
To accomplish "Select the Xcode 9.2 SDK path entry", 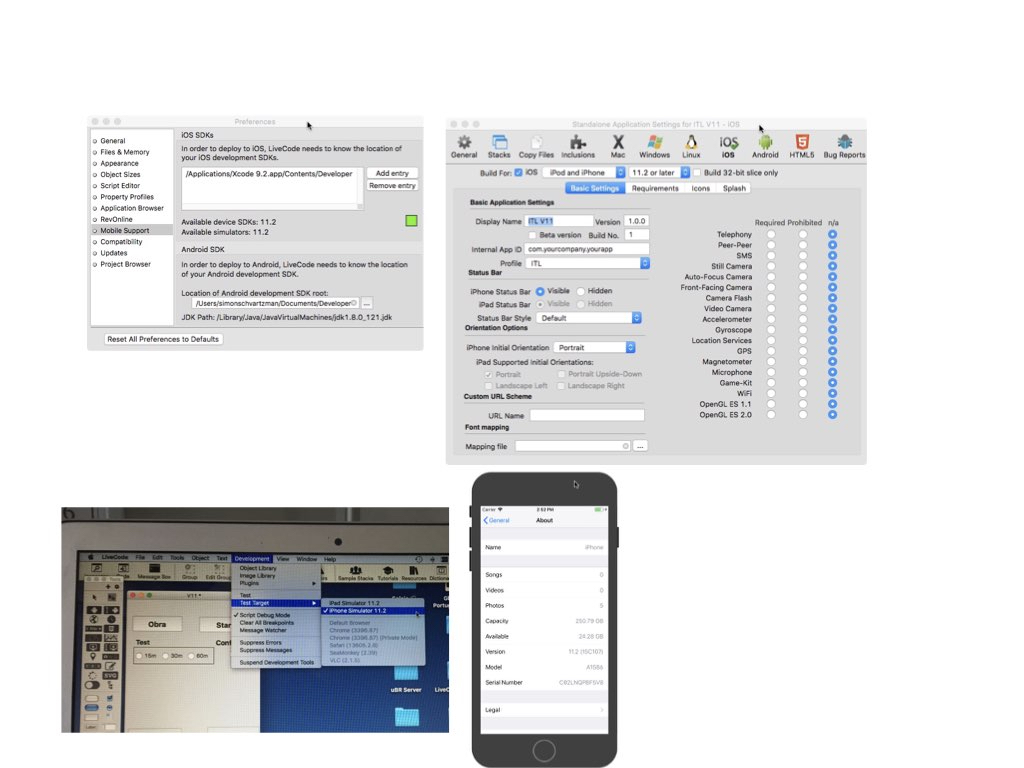I will point(269,174).
